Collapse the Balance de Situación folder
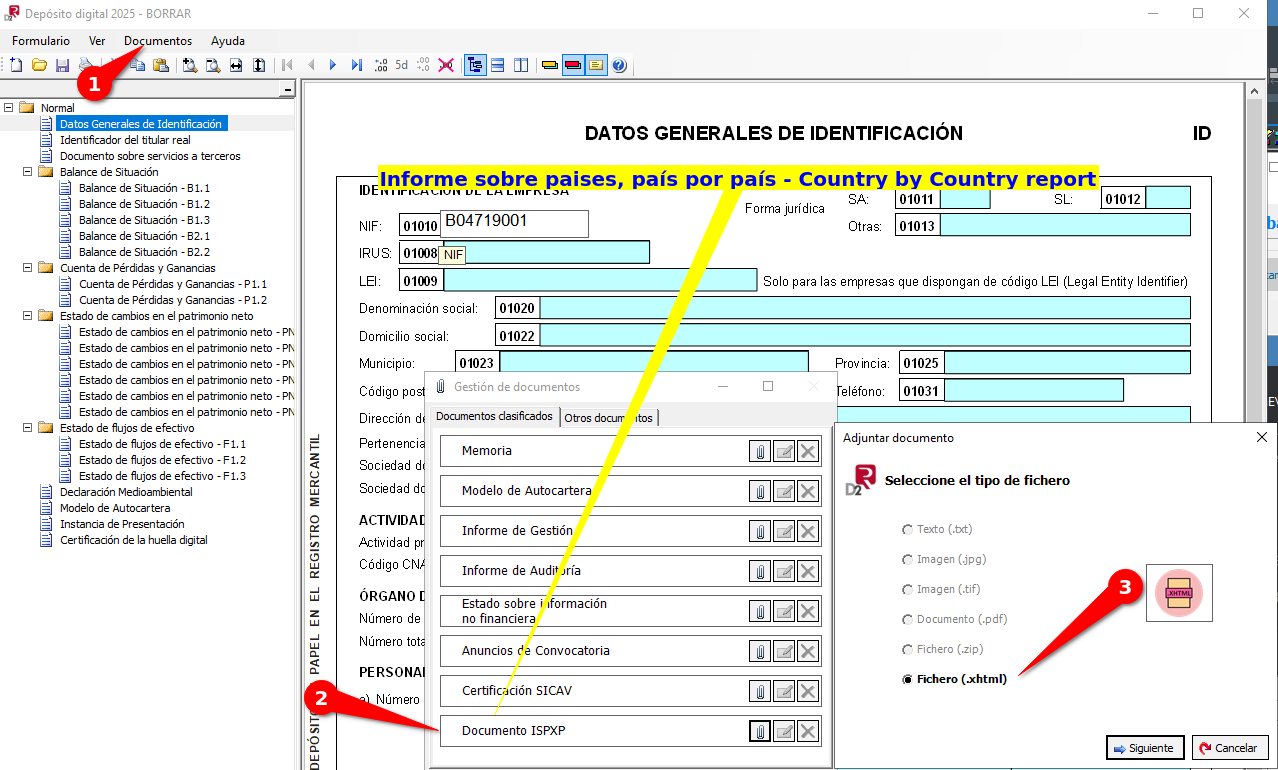Viewport: 1278px width, 770px height. 27,171
